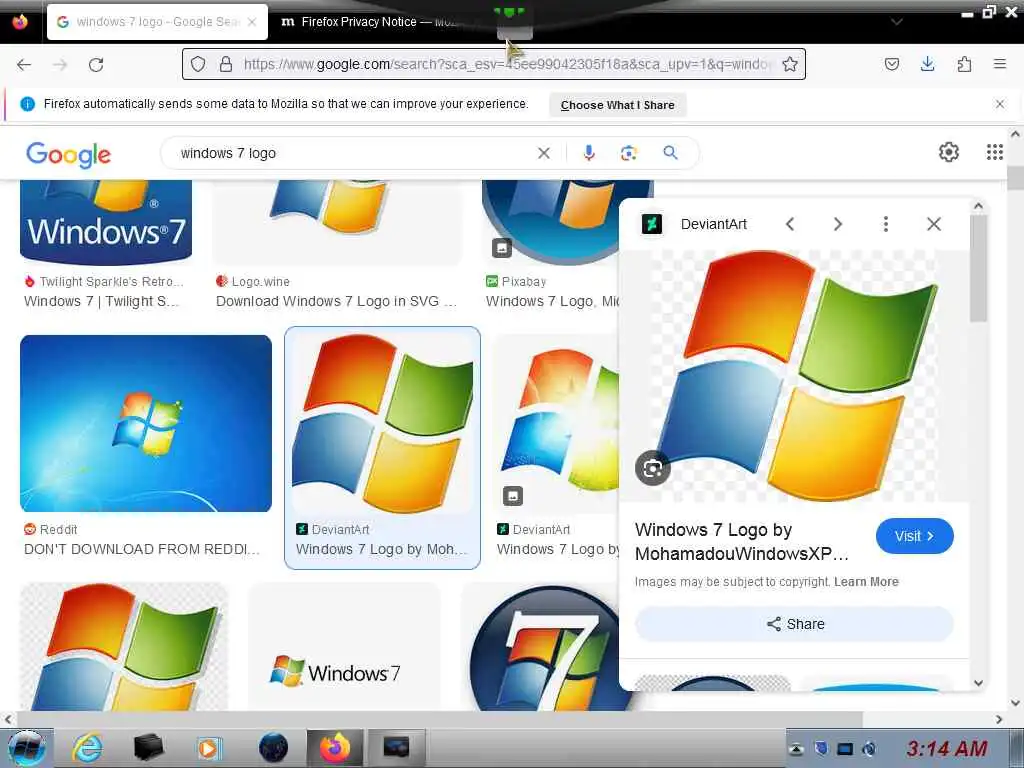Viewport: 1024px width, 768px height.
Task: Open the Google apps grid
Action: click(x=994, y=152)
